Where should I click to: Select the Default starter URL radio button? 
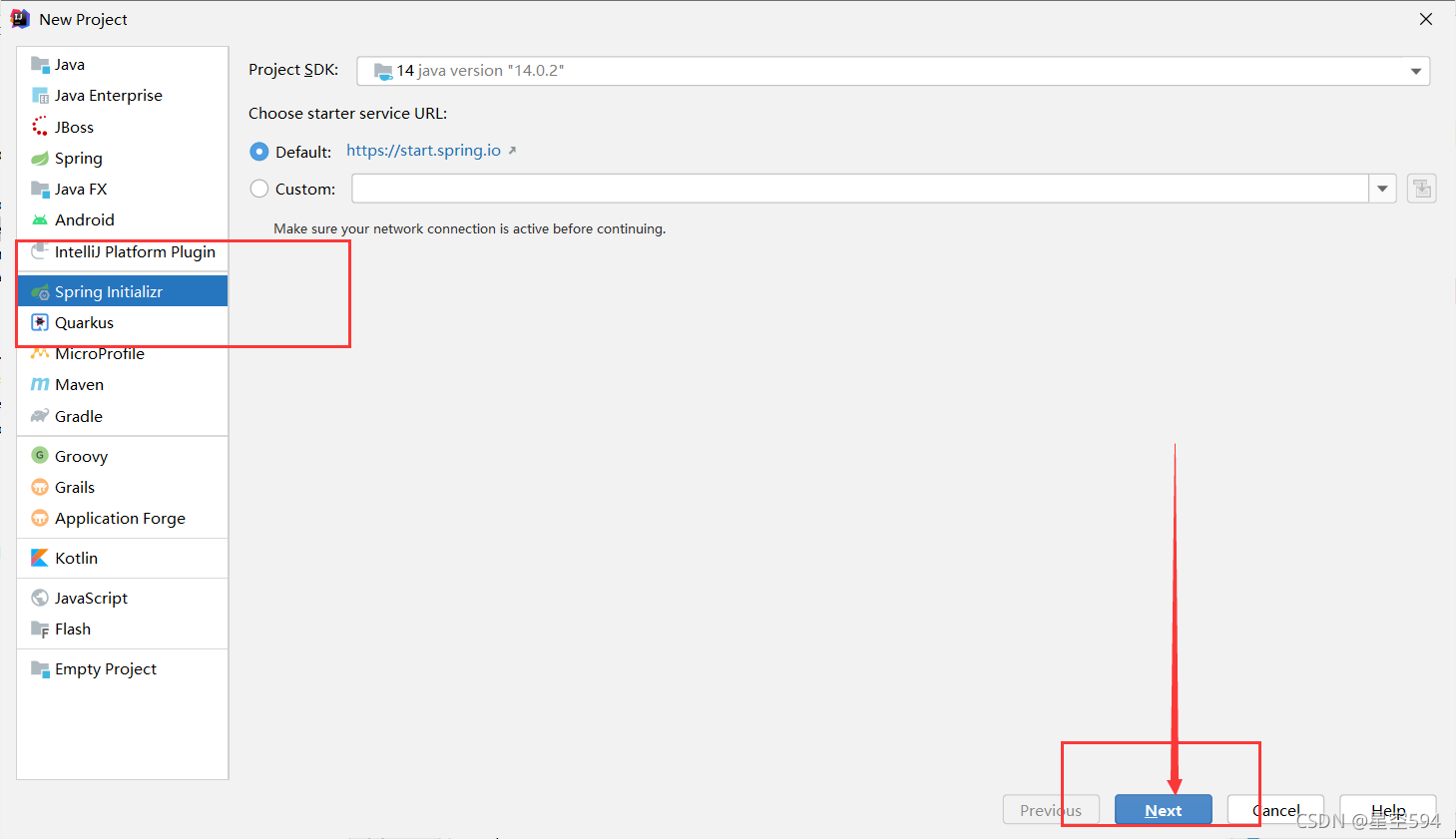coord(259,152)
